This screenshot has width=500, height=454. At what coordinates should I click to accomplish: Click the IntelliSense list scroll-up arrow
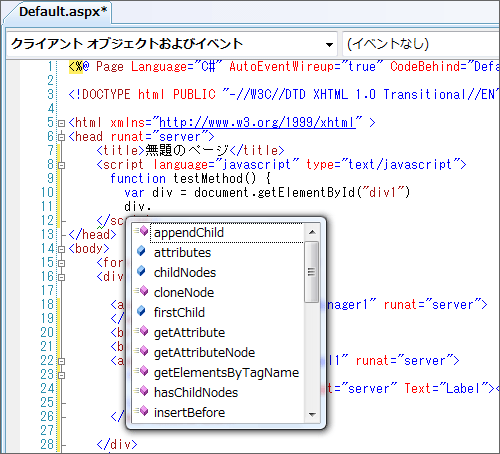tap(312, 232)
